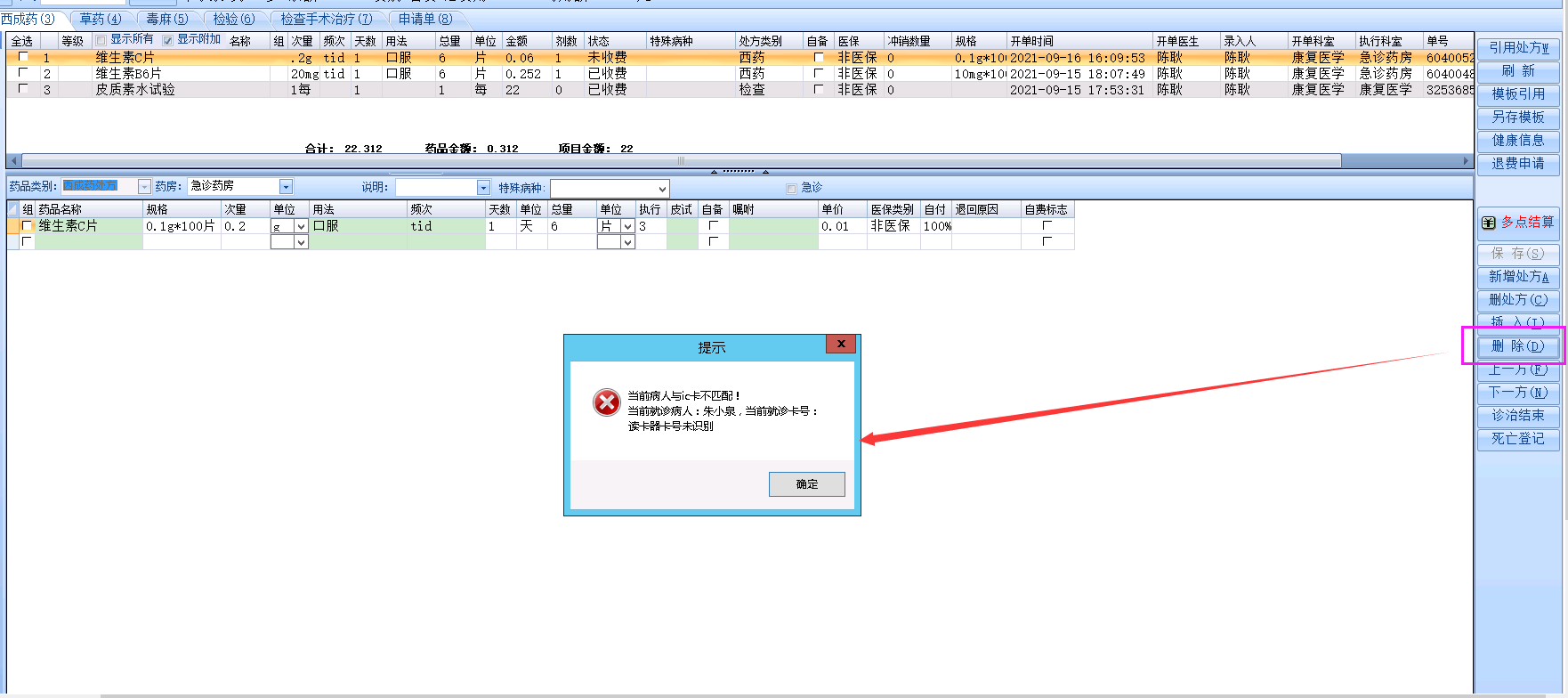Viewport: 1568px width, 698px height.
Task: Open the 药房 dropdown showing 急诊药房
Action: pyautogui.click(x=286, y=187)
